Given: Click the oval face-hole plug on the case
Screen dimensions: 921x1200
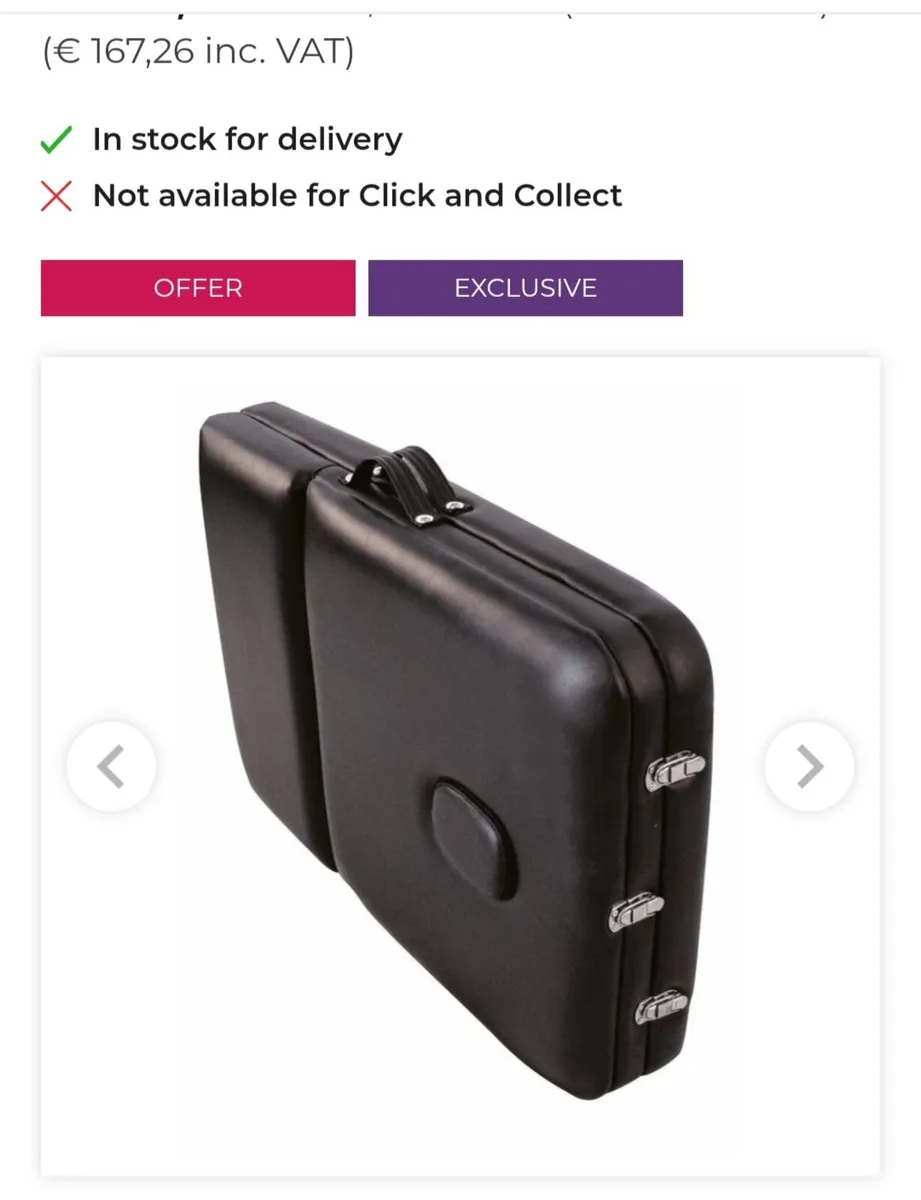Looking at the screenshot, I should point(474,839).
